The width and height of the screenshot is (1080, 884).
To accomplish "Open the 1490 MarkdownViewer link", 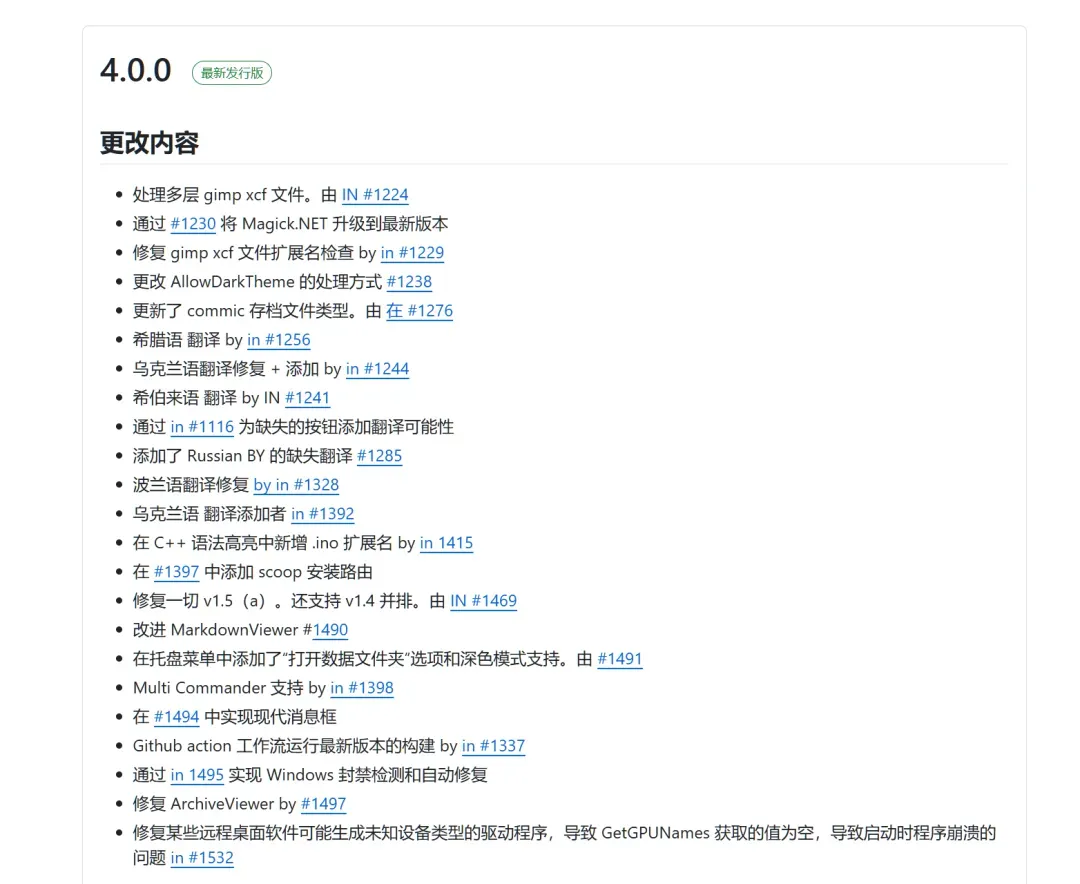I will pyautogui.click(x=331, y=630).
